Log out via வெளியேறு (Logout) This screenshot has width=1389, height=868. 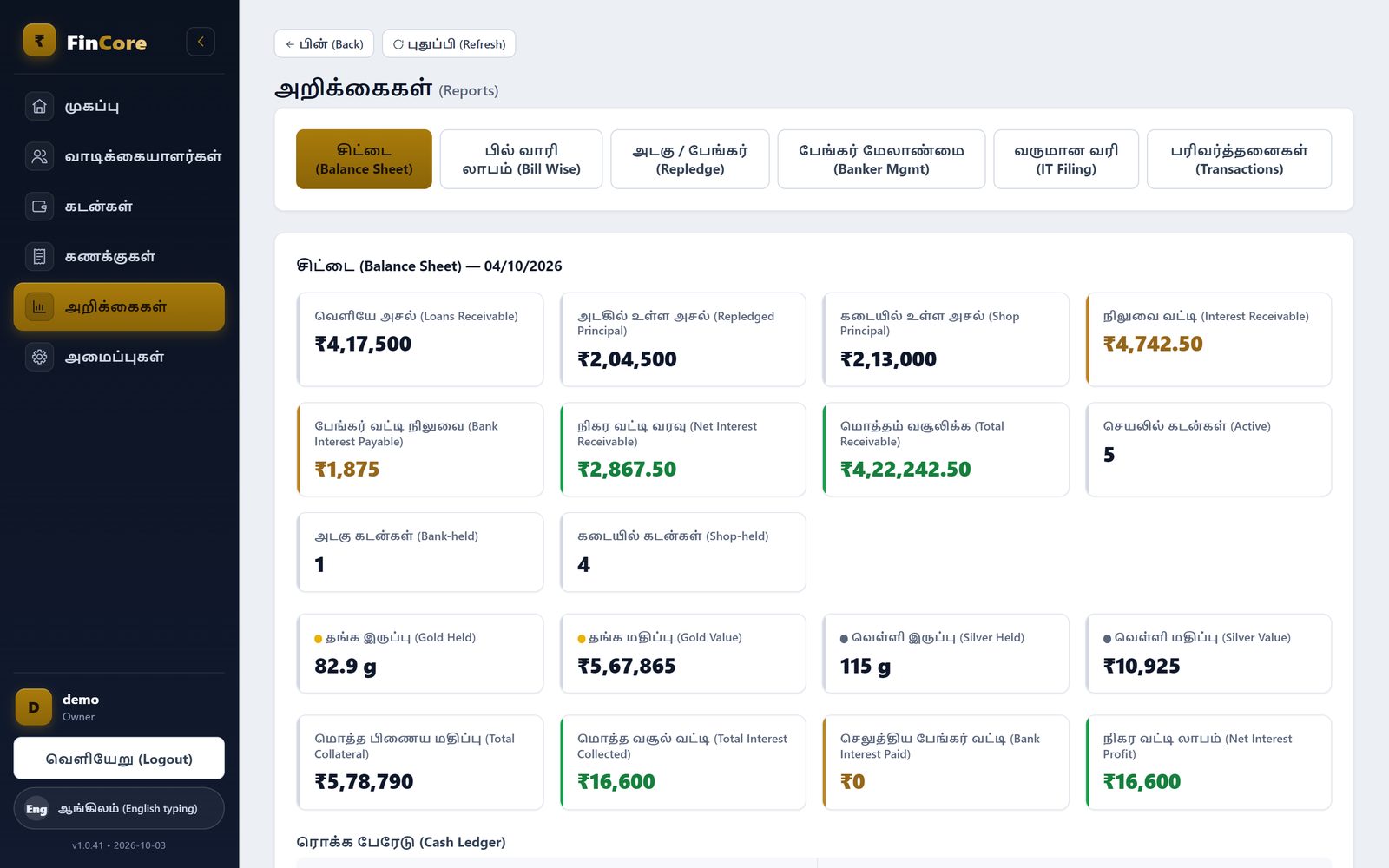119,759
